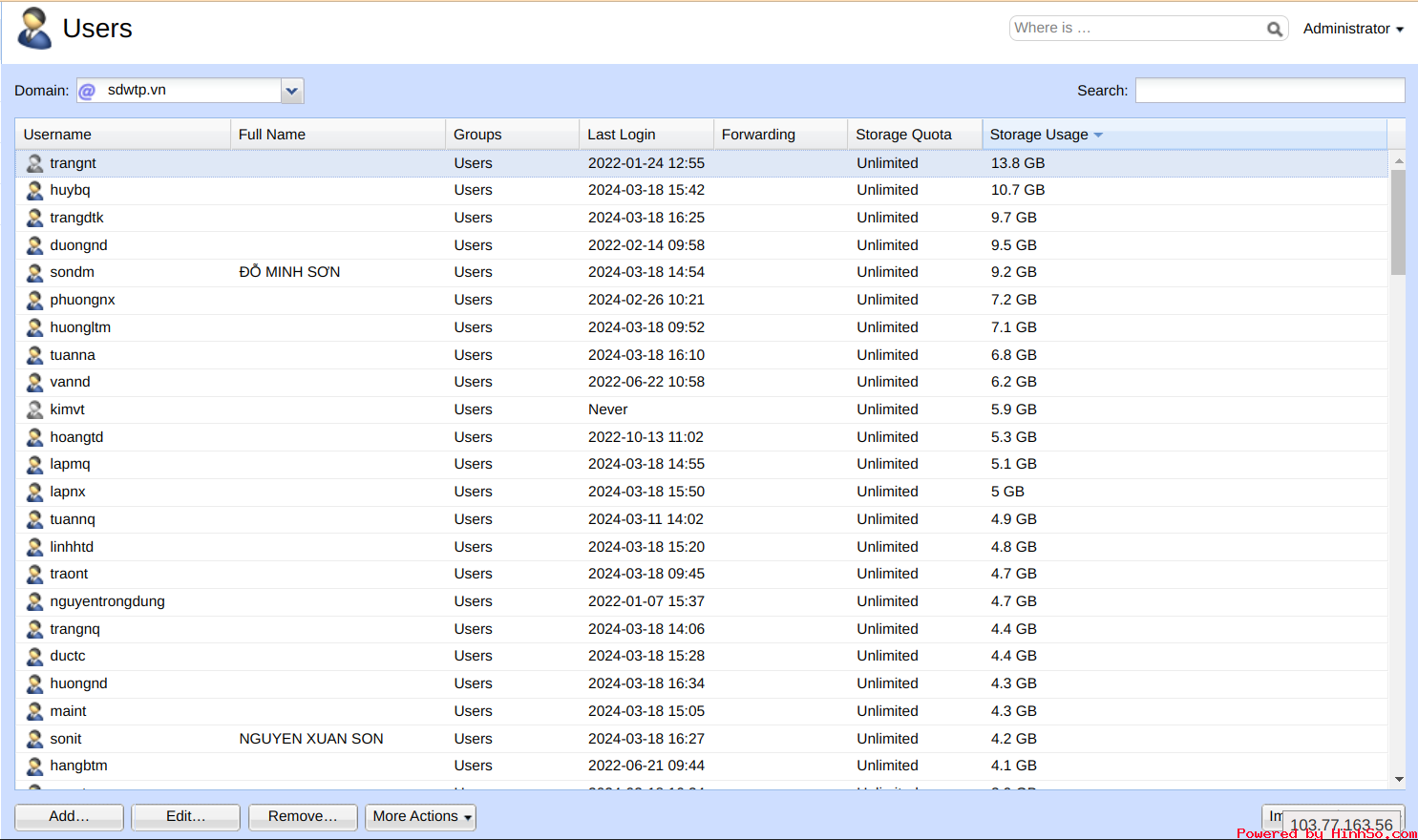Click the user icon next to duongnd

click(x=34, y=245)
